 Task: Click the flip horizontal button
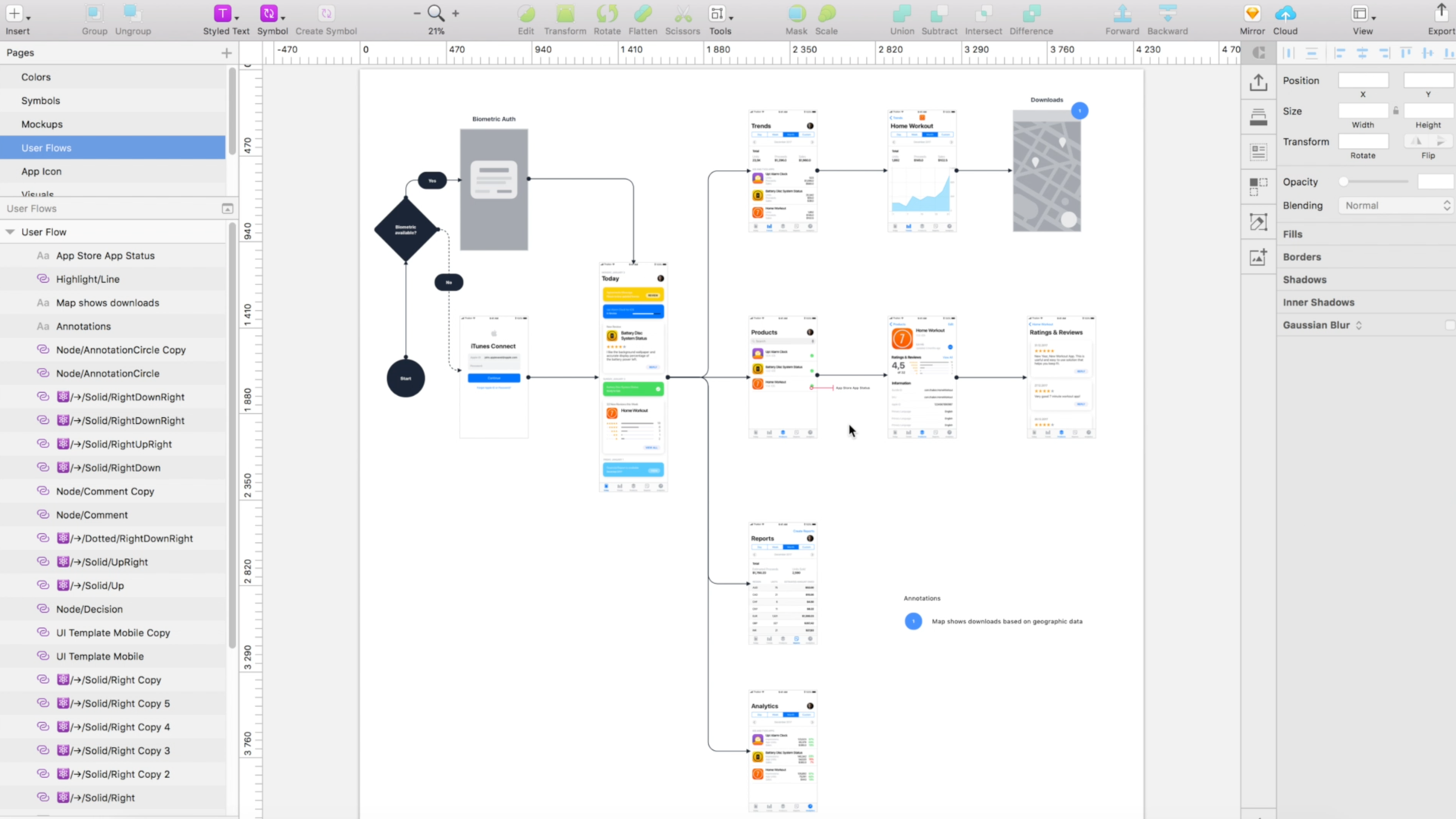[x=1416, y=141]
